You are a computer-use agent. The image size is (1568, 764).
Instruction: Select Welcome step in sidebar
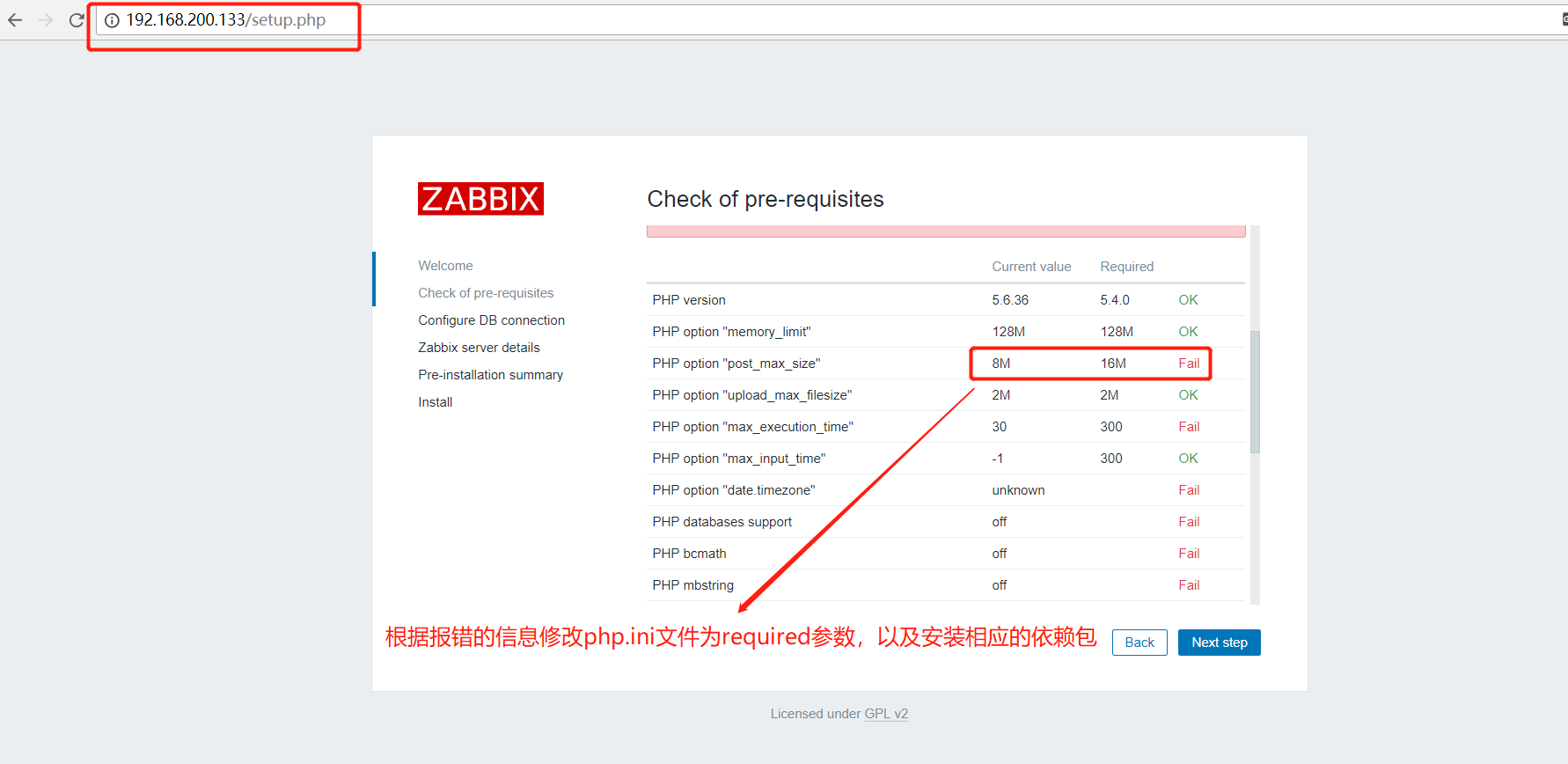pyautogui.click(x=445, y=266)
